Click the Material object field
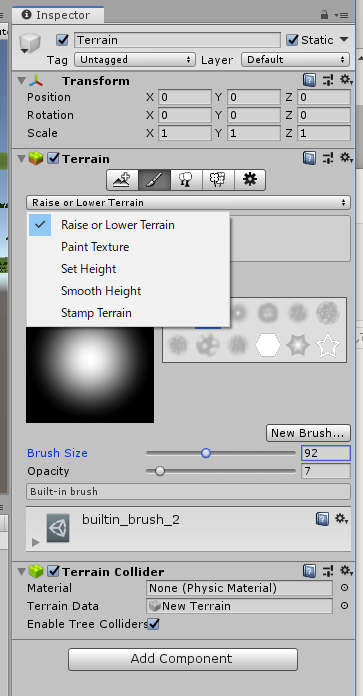 coord(239,588)
